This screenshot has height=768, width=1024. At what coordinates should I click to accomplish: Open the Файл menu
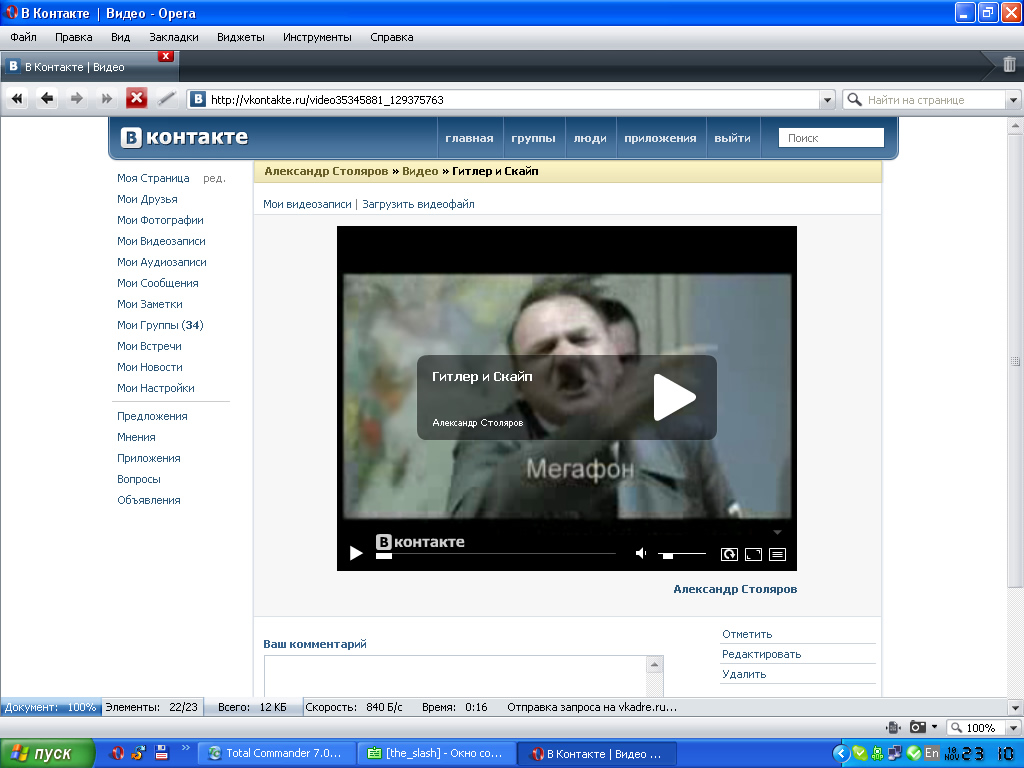24,37
